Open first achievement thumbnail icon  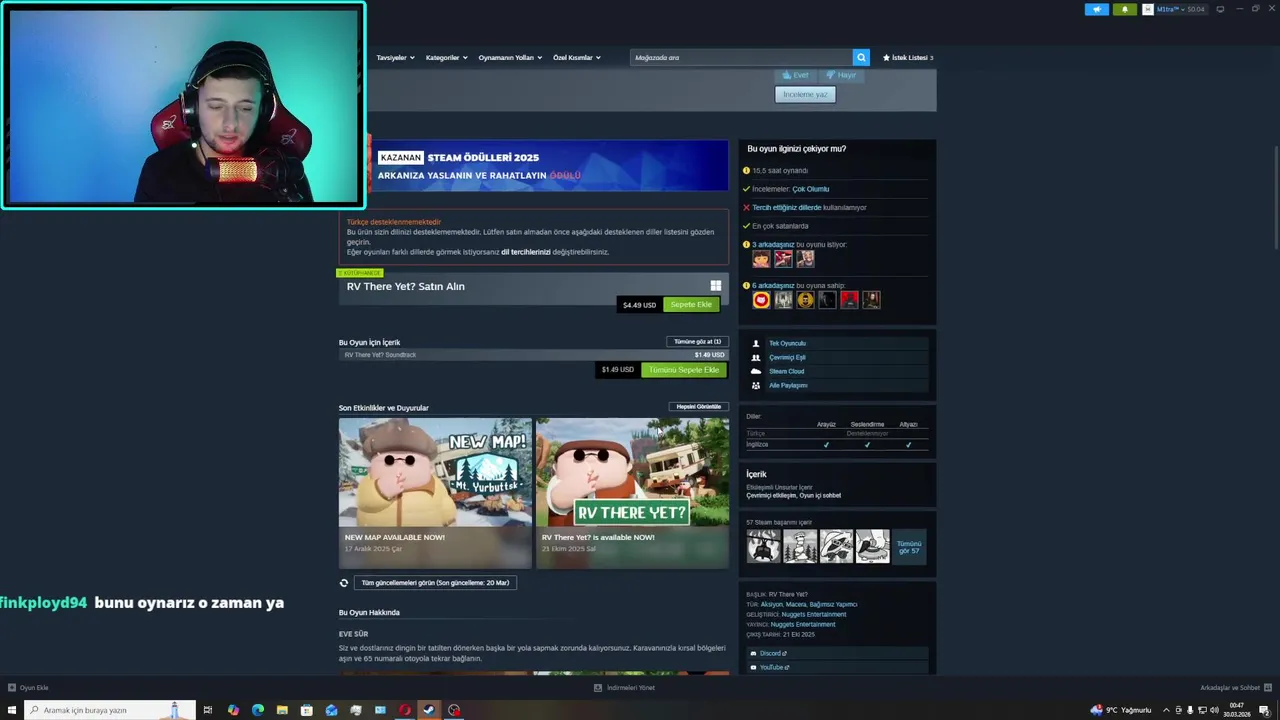(764, 546)
